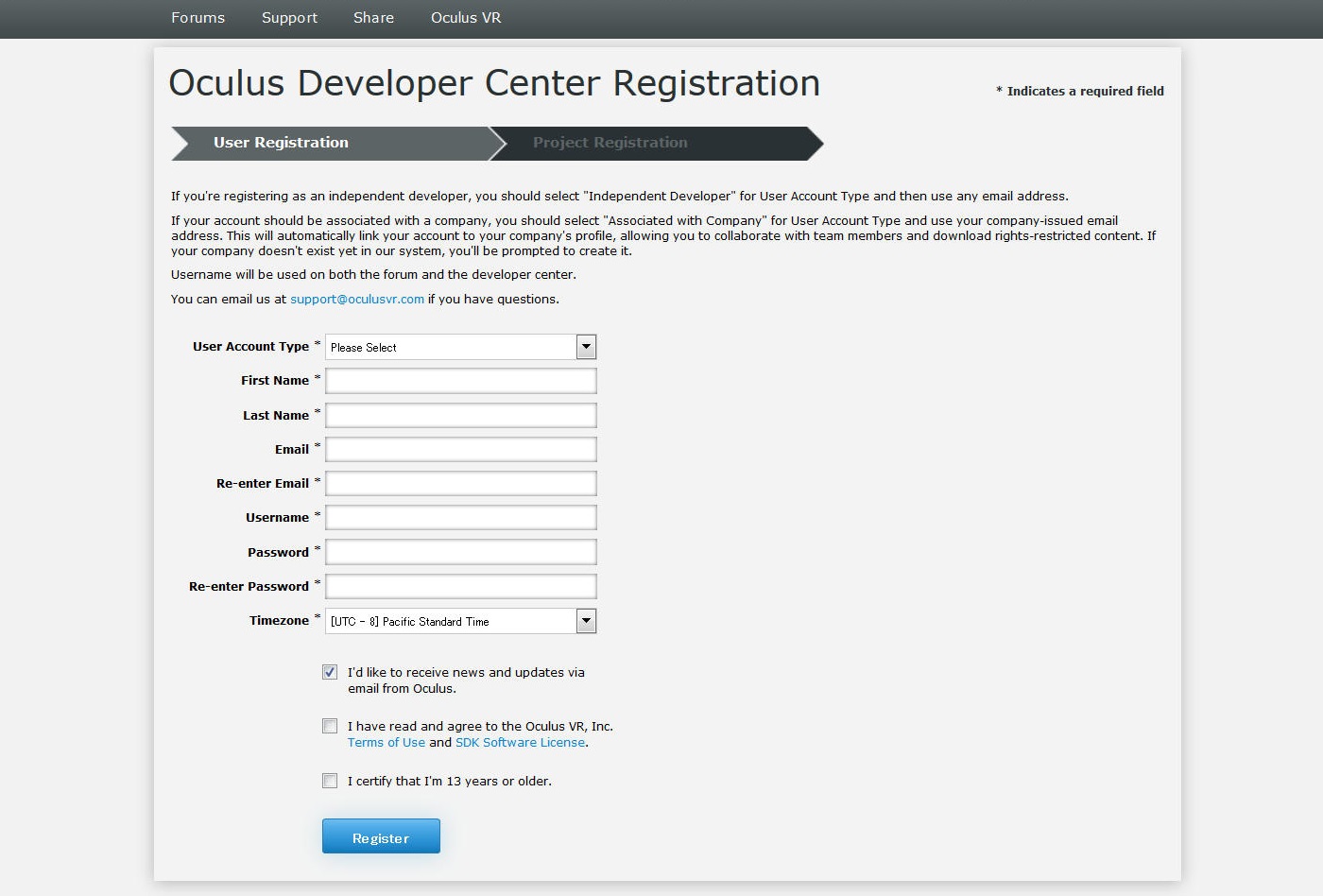Image resolution: width=1323 pixels, height=896 pixels.
Task: Check the agree to Terms checkbox
Action: (330, 726)
